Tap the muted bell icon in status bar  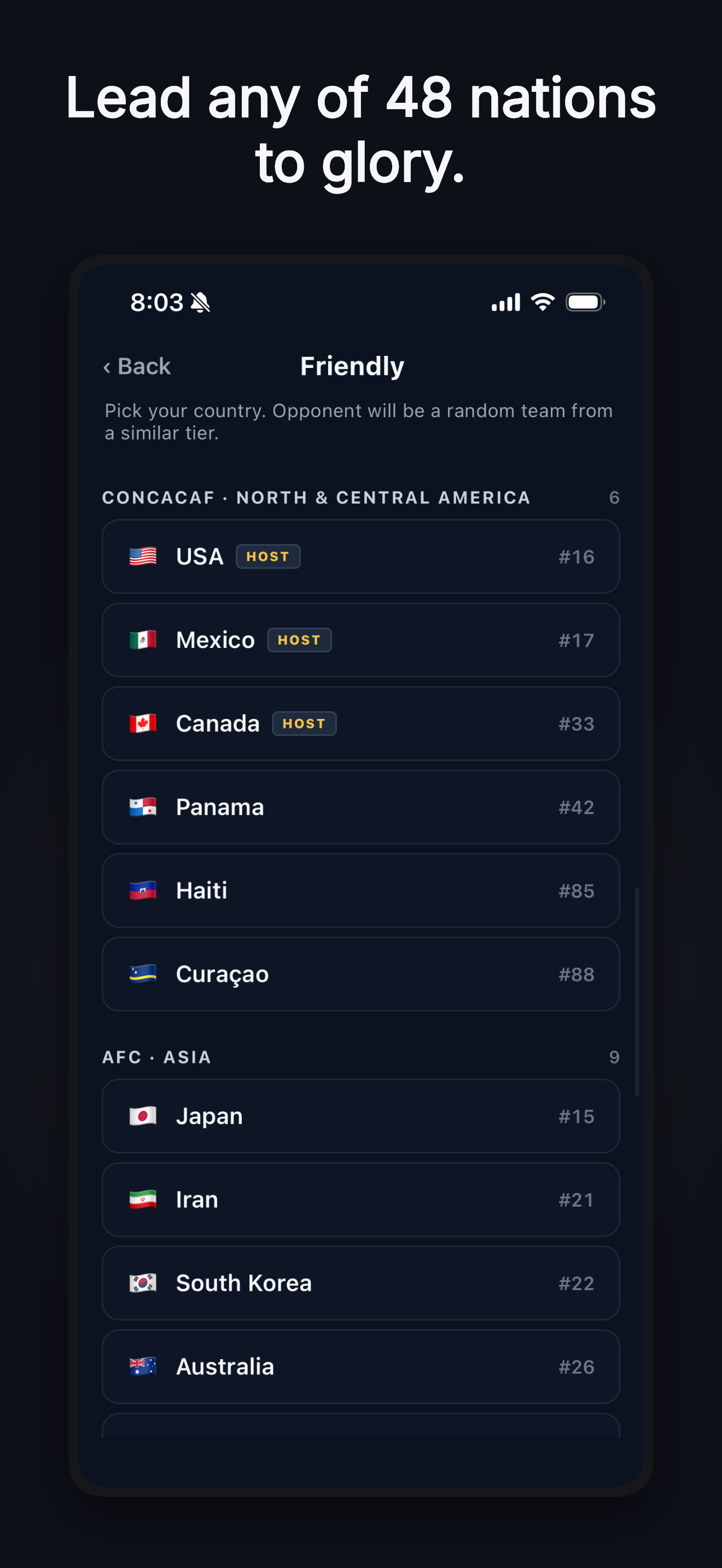(200, 302)
